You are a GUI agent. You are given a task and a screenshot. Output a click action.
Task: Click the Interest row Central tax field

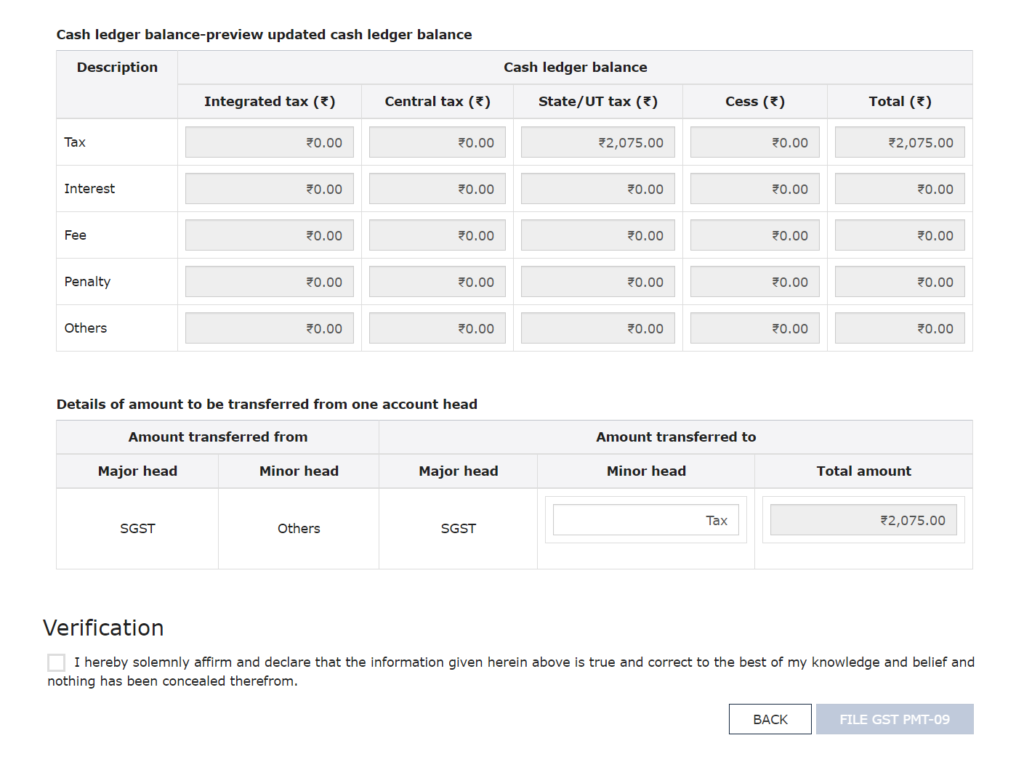click(x=437, y=189)
